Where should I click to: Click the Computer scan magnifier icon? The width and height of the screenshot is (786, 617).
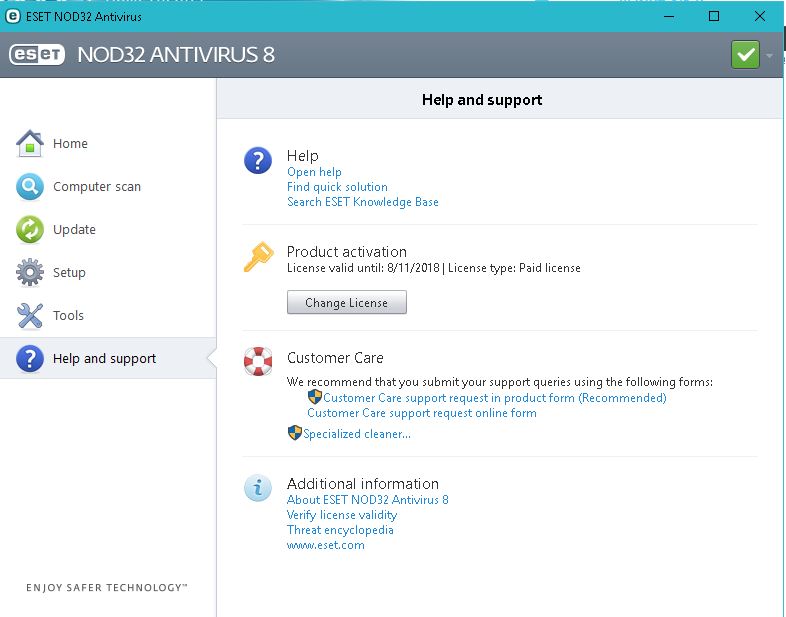(30, 187)
